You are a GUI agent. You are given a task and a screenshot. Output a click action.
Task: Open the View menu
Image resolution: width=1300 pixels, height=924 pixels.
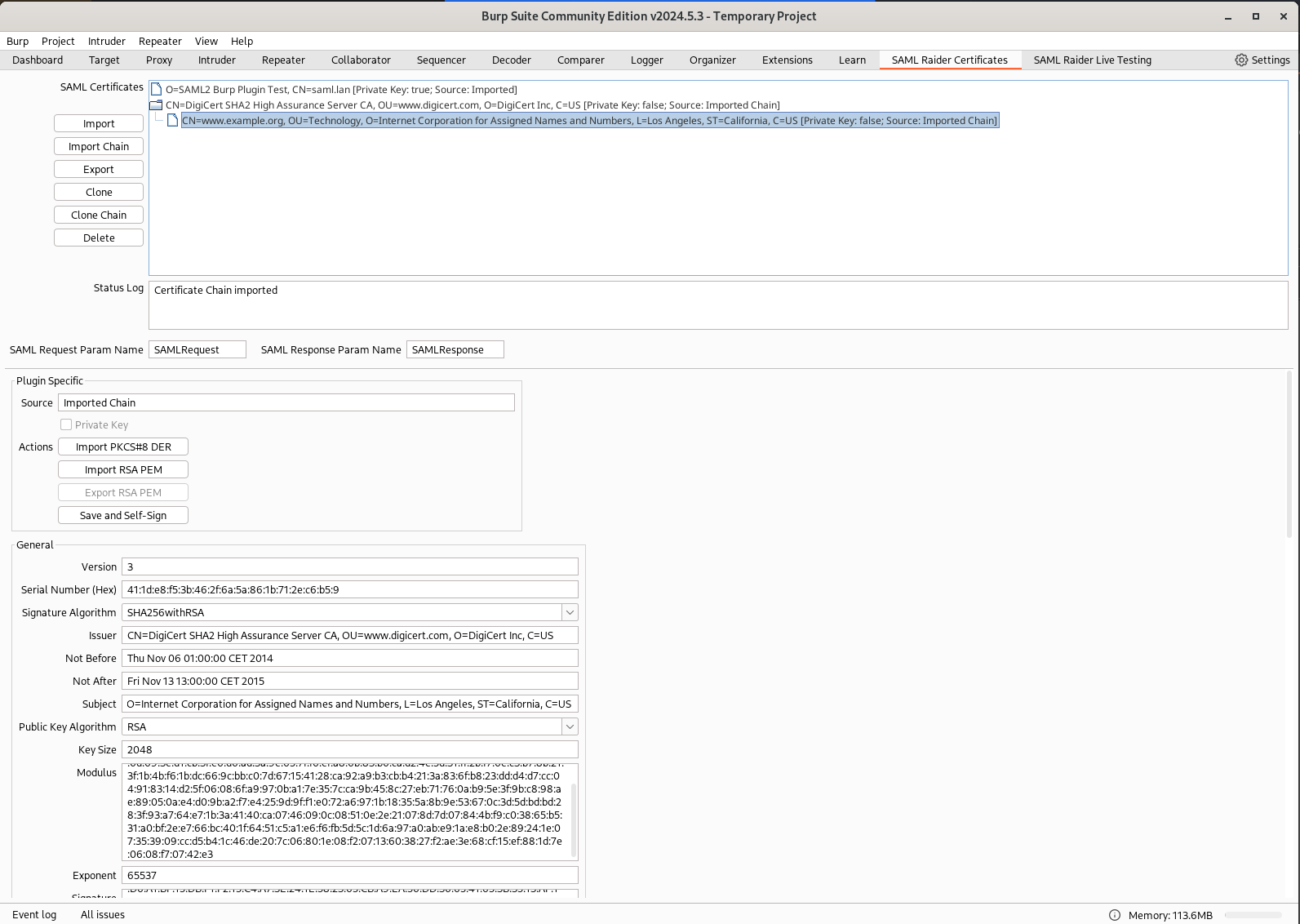[206, 41]
